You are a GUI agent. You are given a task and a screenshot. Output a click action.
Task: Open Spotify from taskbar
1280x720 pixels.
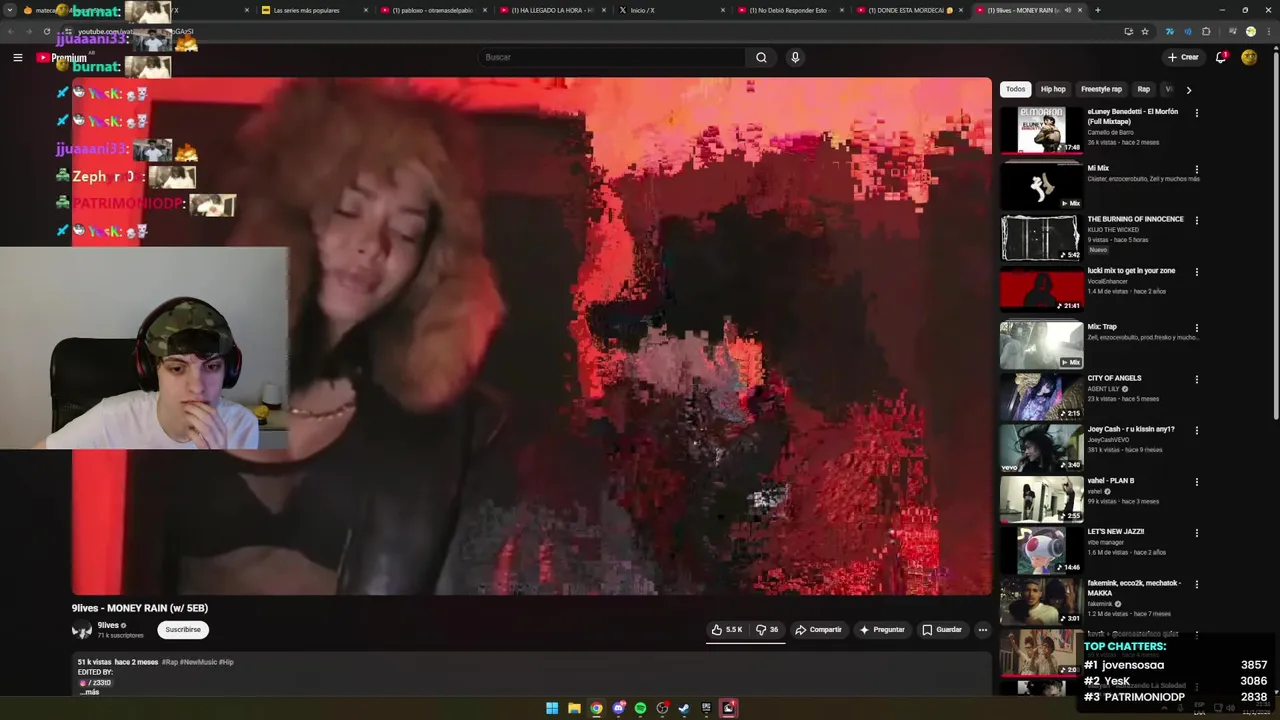coord(640,708)
